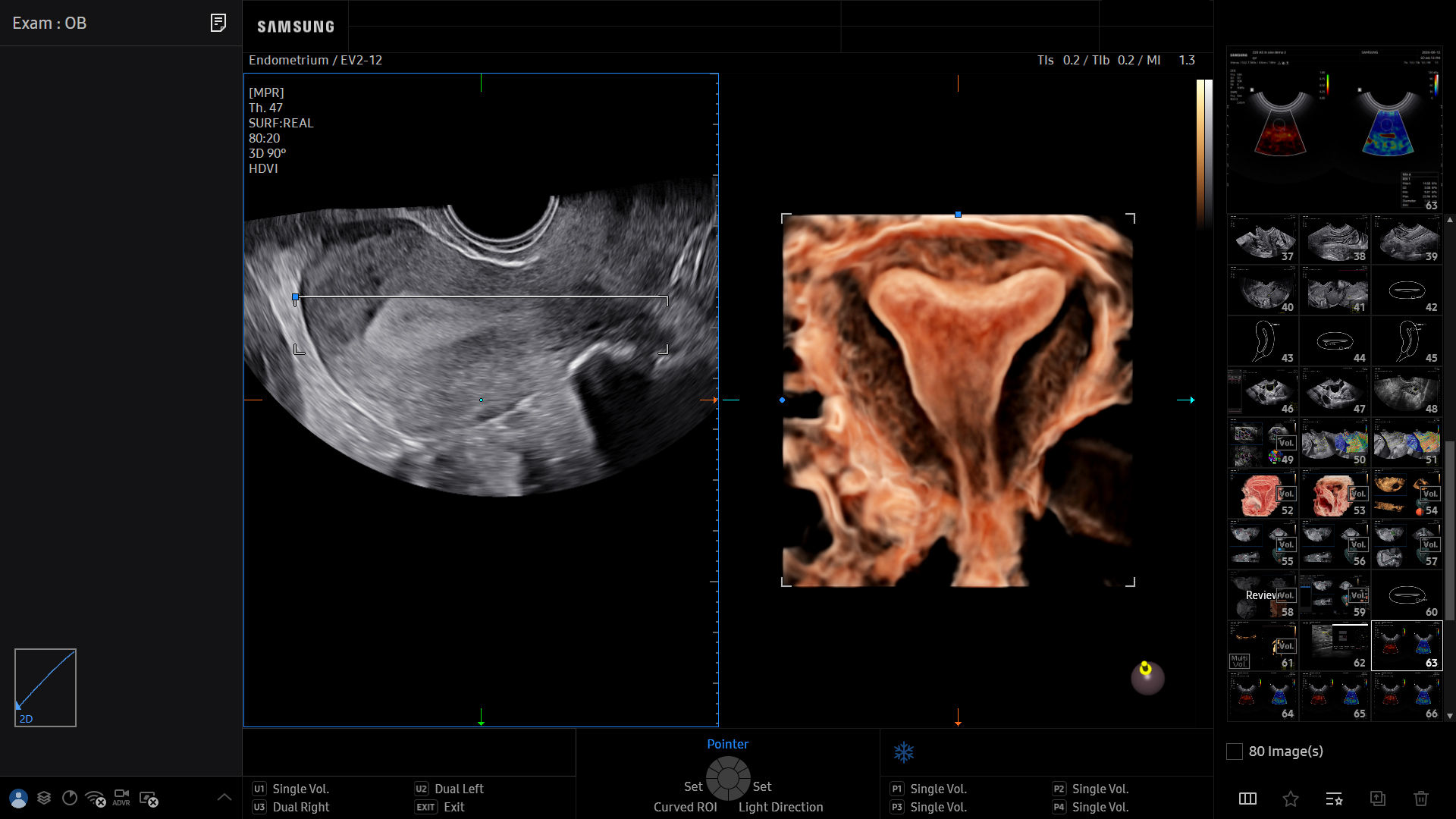This screenshot has width=1456, height=819.
Task: Choose P1 Single Vol. preset
Action: [x=928, y=789]
